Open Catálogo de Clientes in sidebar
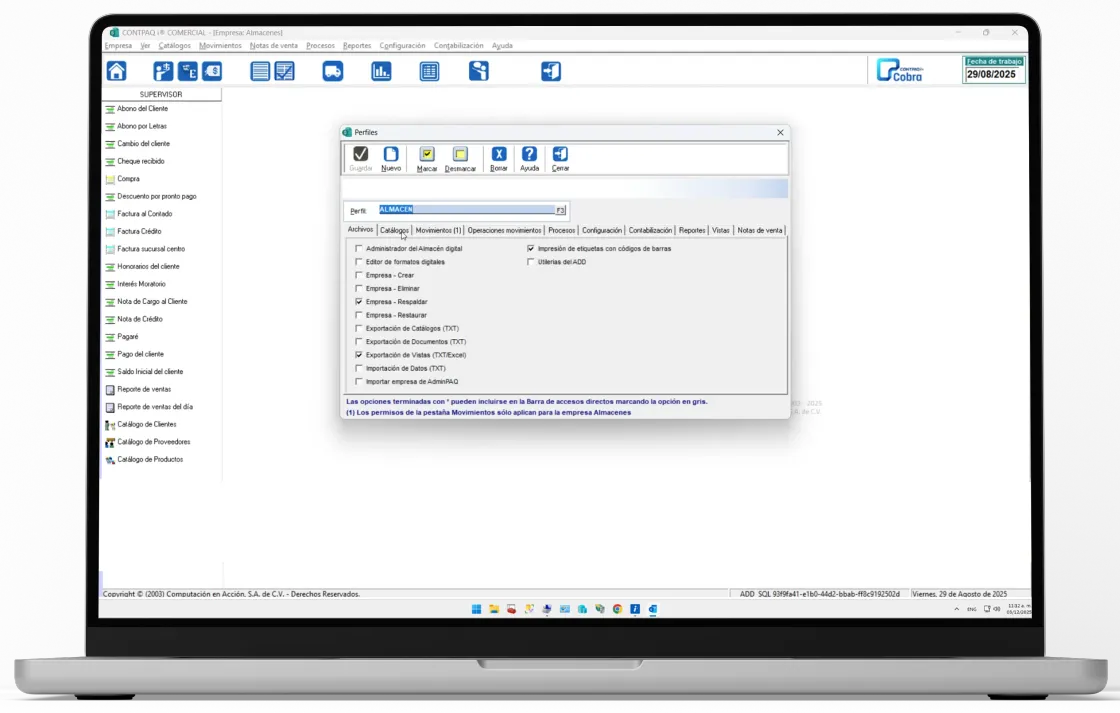 pos(146,424)
